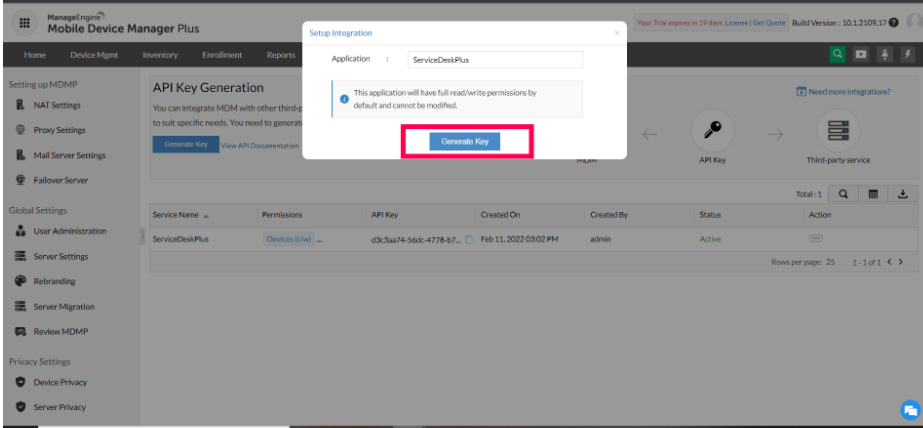923x428 pixels.
Task: Click the Application field with ServiceDeskPlus
Action: tap(495, 59)
